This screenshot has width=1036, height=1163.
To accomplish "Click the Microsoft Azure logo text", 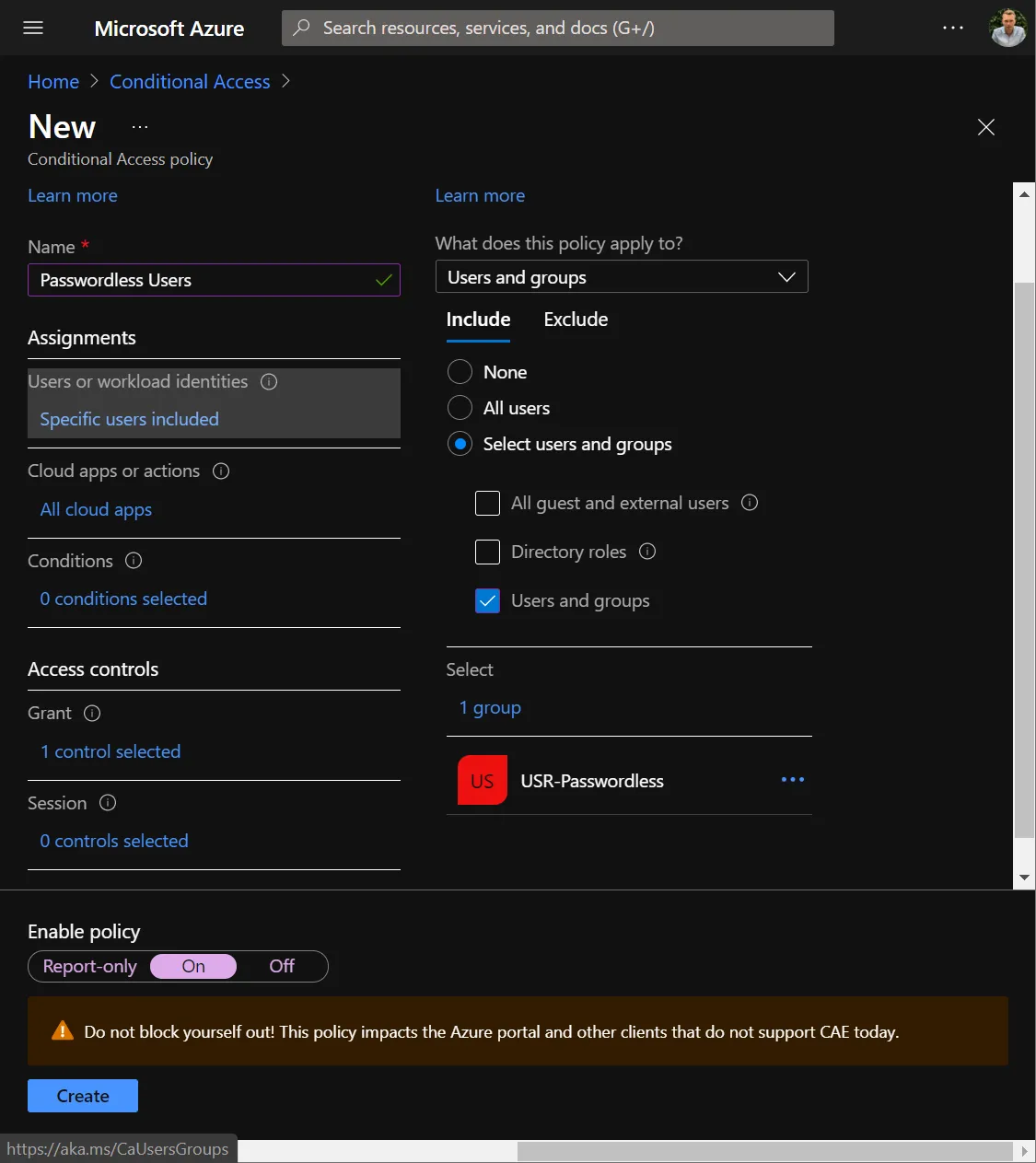I will 169,29.
